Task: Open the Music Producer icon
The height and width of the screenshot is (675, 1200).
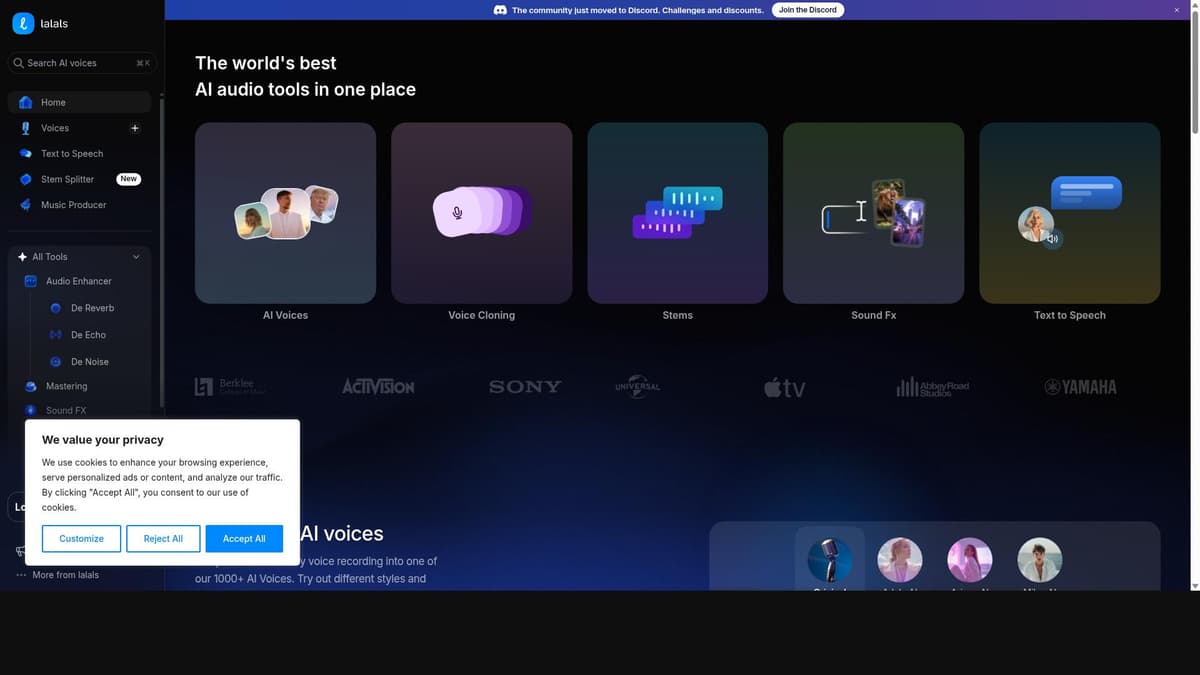Action: pyautogui.click(x=26, y=205)
